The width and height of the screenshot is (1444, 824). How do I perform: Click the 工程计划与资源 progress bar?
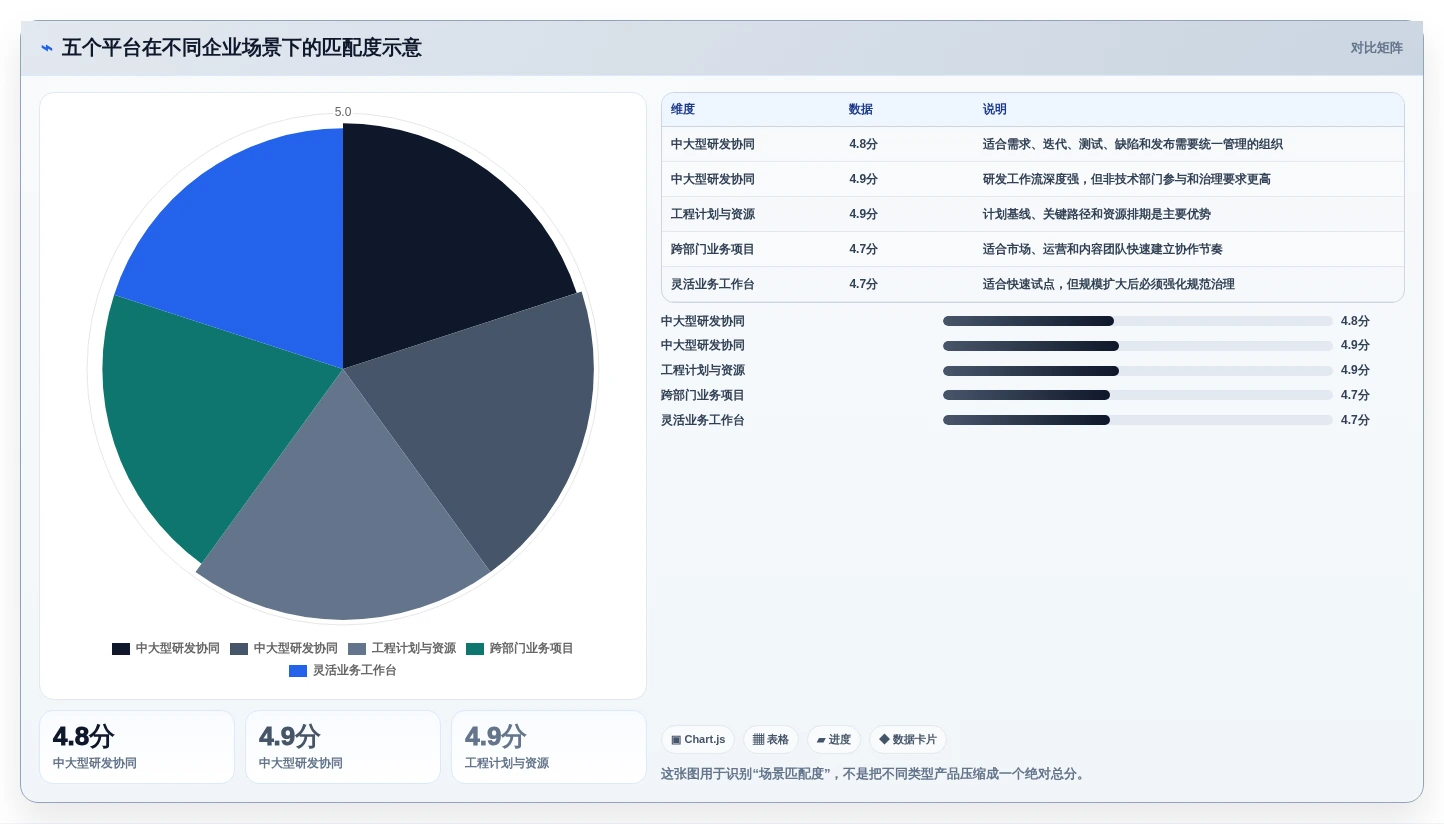(x=1138, y=371)
